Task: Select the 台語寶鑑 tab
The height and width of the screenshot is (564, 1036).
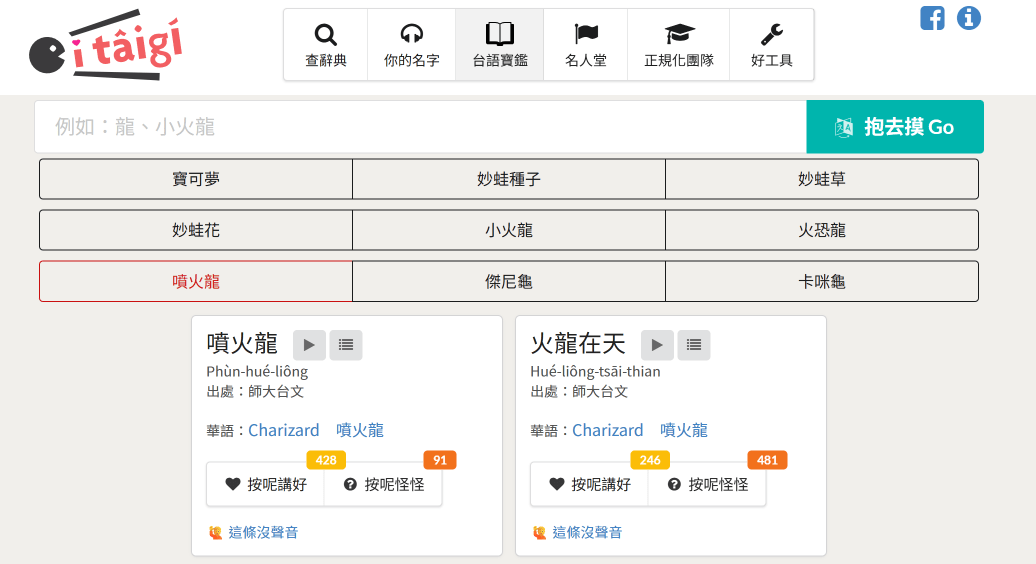Action: (x=500, y=45)
